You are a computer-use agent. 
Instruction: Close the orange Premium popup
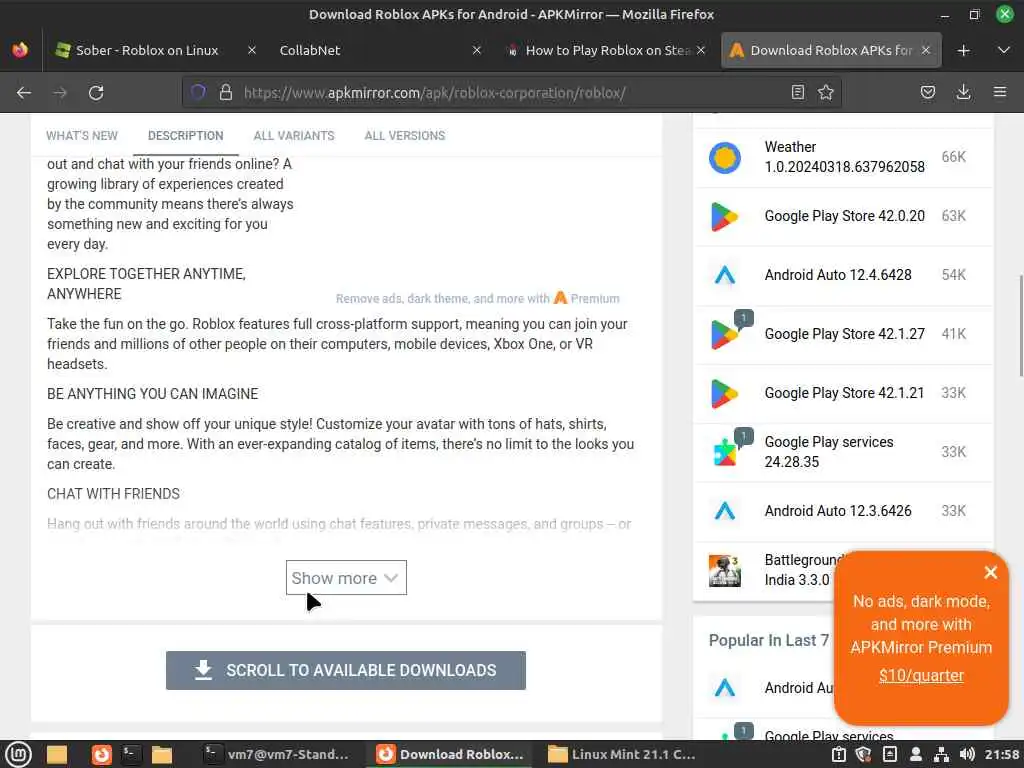coord(990,572)
